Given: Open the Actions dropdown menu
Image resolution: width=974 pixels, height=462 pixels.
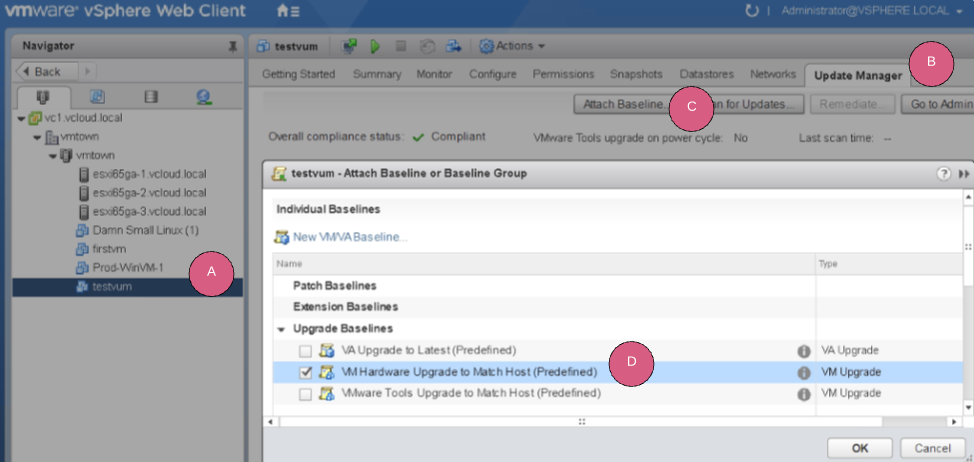Looking at the screenshot, I should coord(512,46).
